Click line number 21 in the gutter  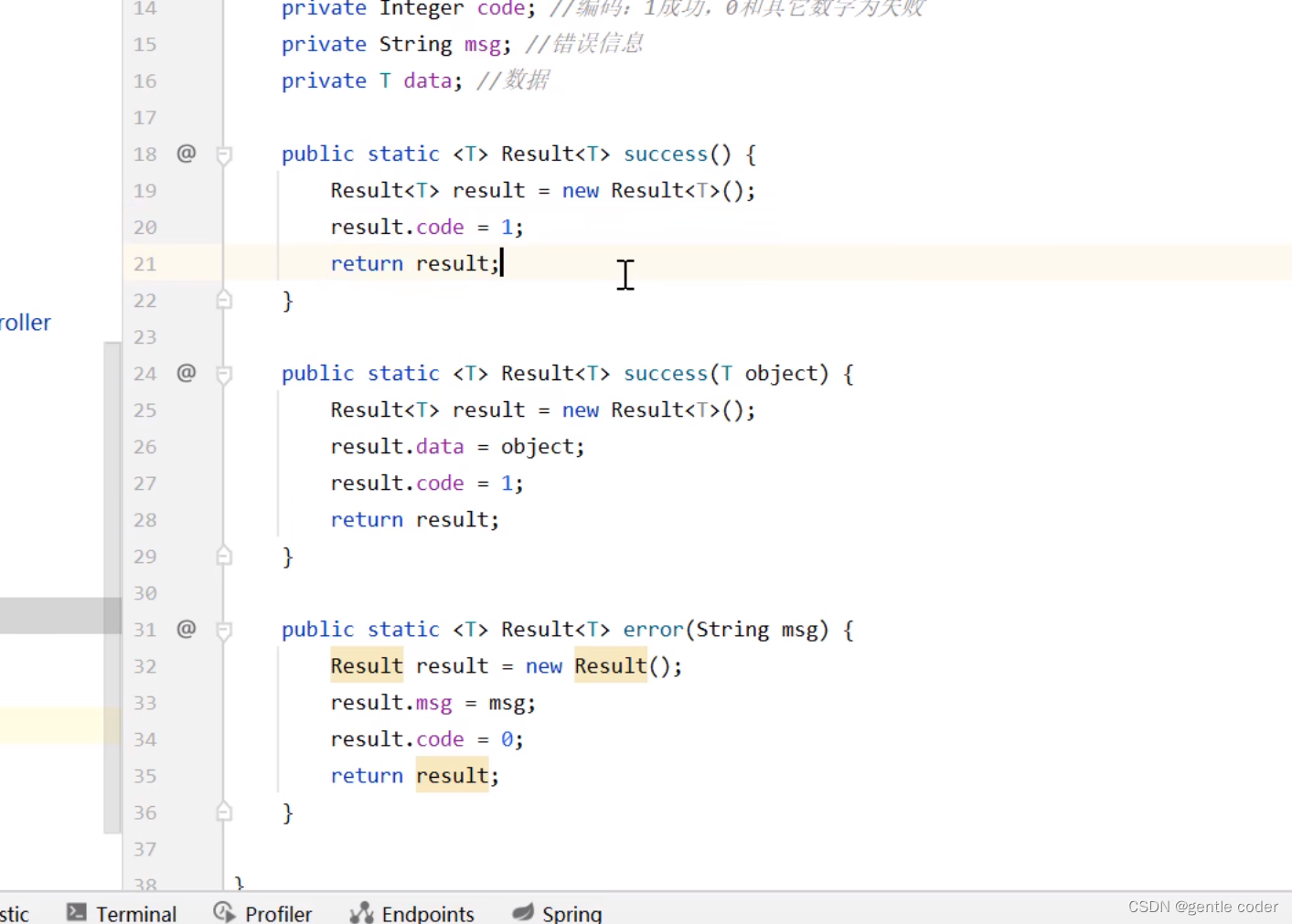(144, 263)
